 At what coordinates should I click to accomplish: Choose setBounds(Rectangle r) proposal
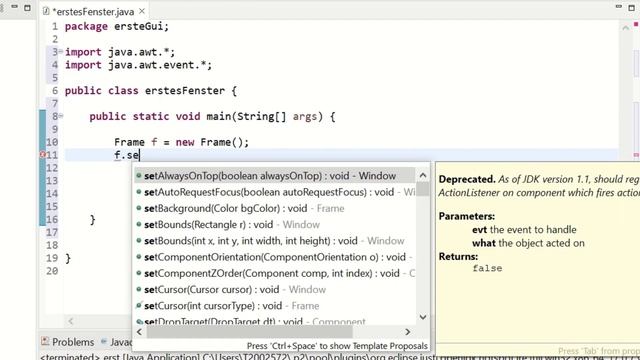275,225
